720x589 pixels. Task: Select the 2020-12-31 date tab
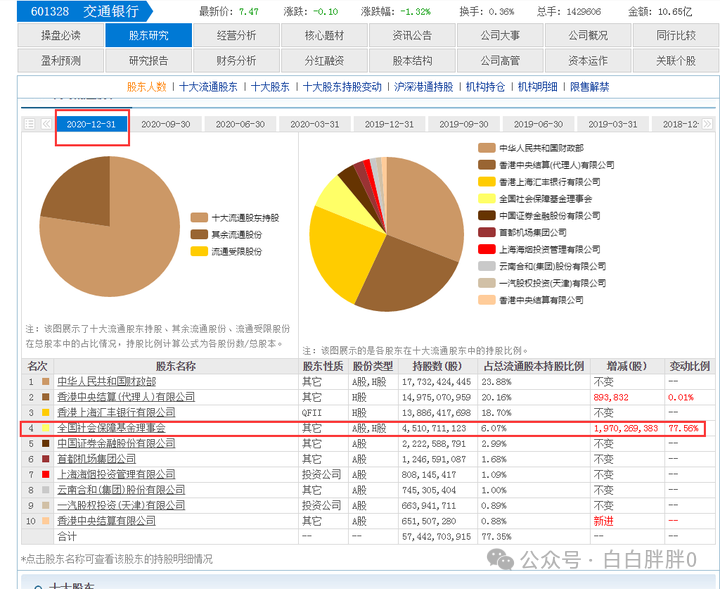(x=91, y=124)
